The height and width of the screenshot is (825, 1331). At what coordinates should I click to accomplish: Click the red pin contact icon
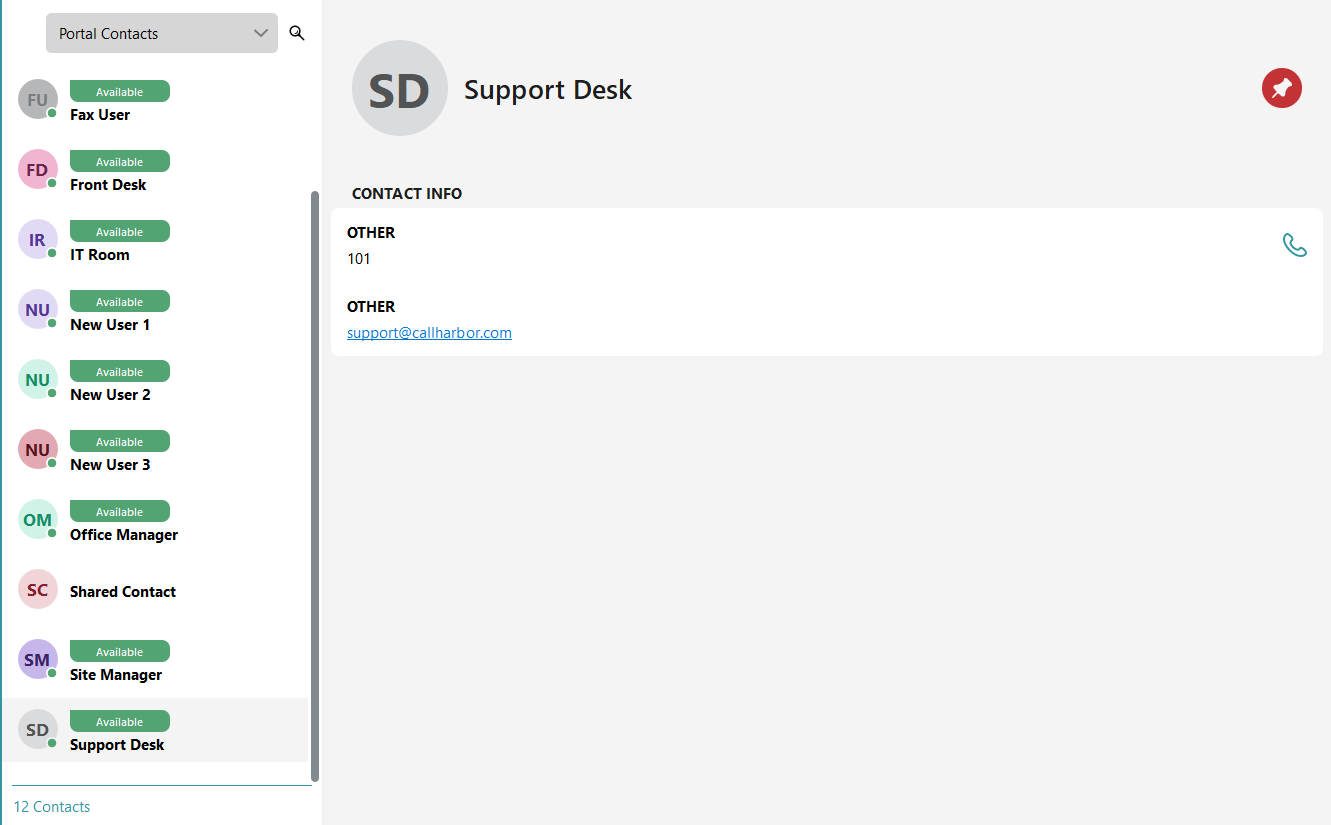click(x=1282, y=88)
